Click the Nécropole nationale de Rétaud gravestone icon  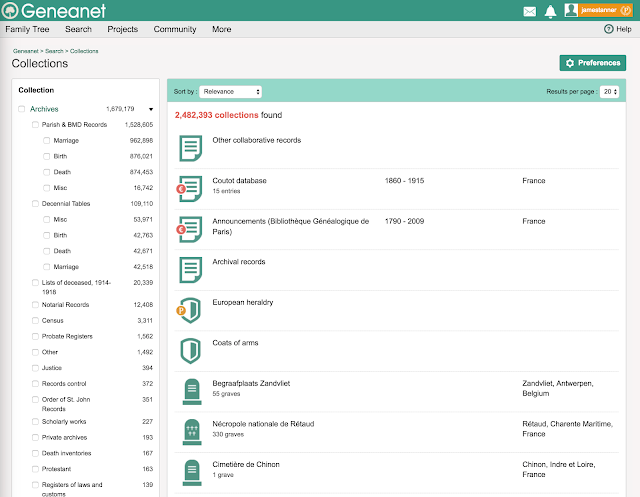[x=192, y=432]
